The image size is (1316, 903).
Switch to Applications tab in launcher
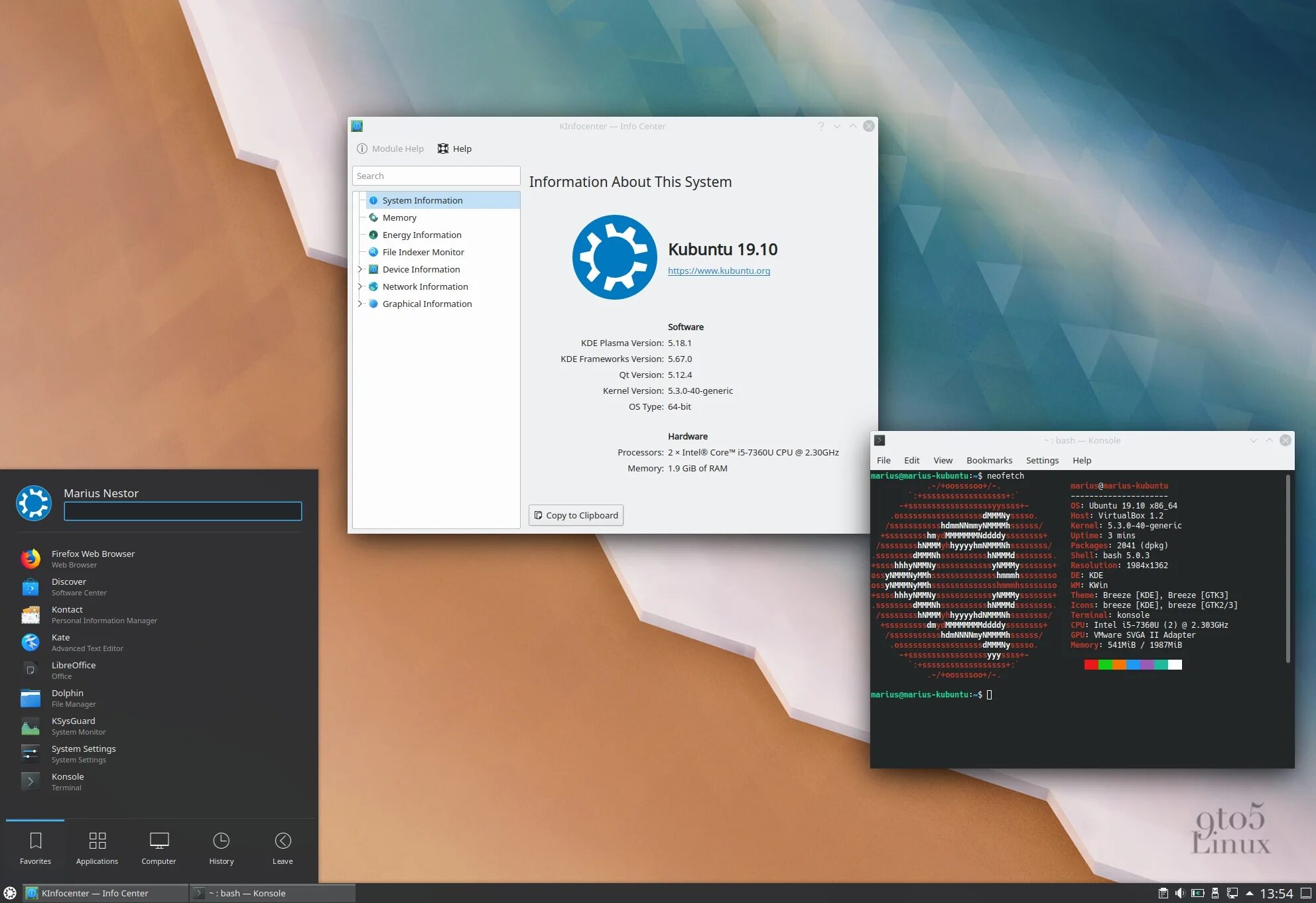97,849
